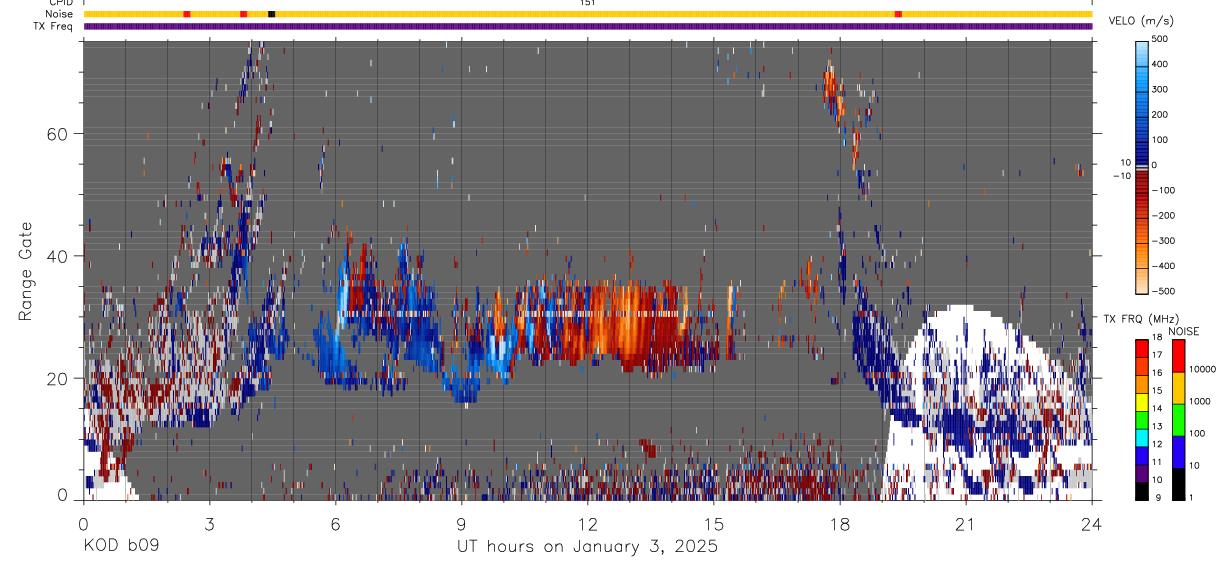Viewport: 1228px width, 567px height.
Task: Click the 'Noise' row label
Action: pyautogui.click(x=59, y=14)
